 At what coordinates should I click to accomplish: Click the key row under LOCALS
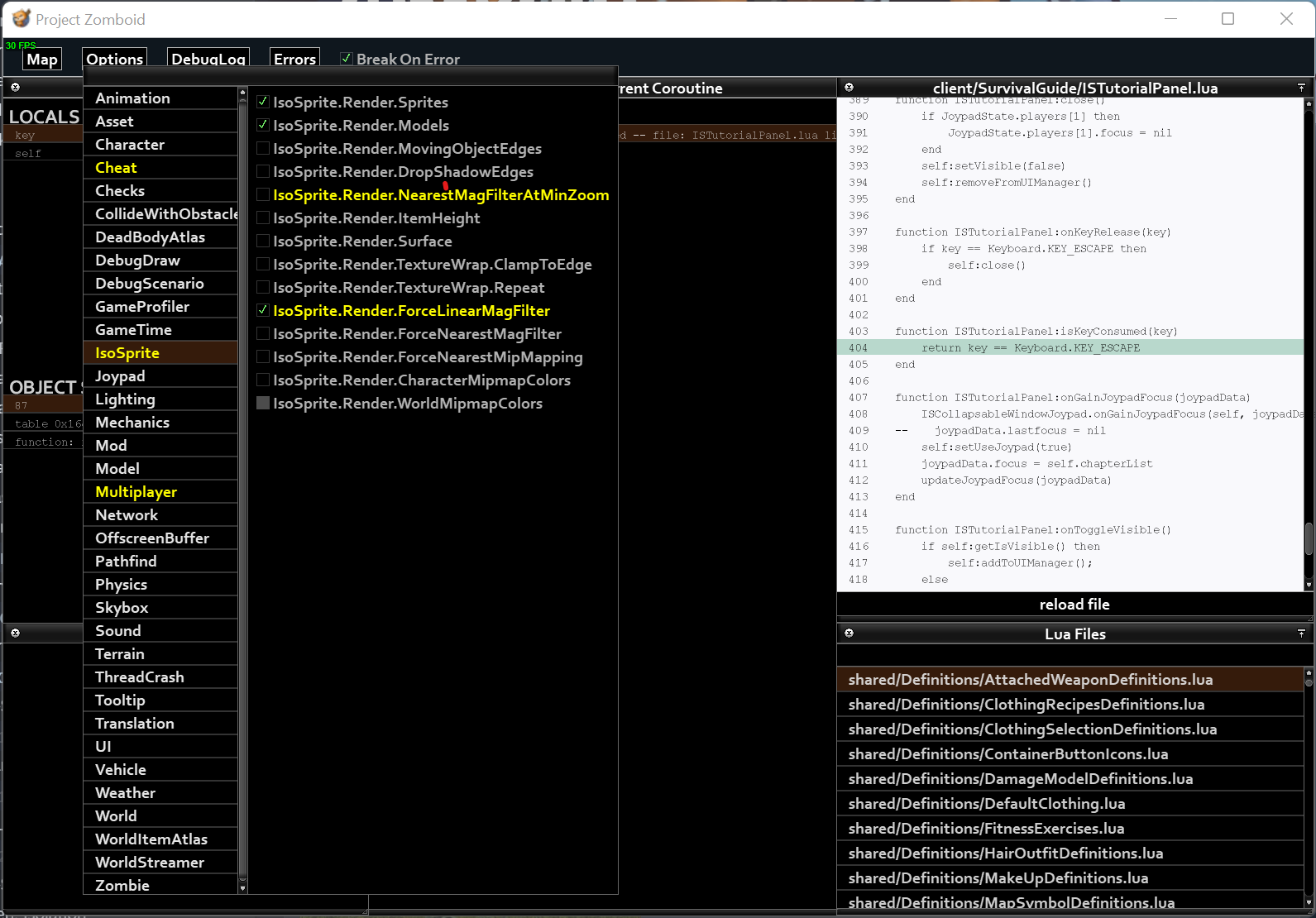43,135
